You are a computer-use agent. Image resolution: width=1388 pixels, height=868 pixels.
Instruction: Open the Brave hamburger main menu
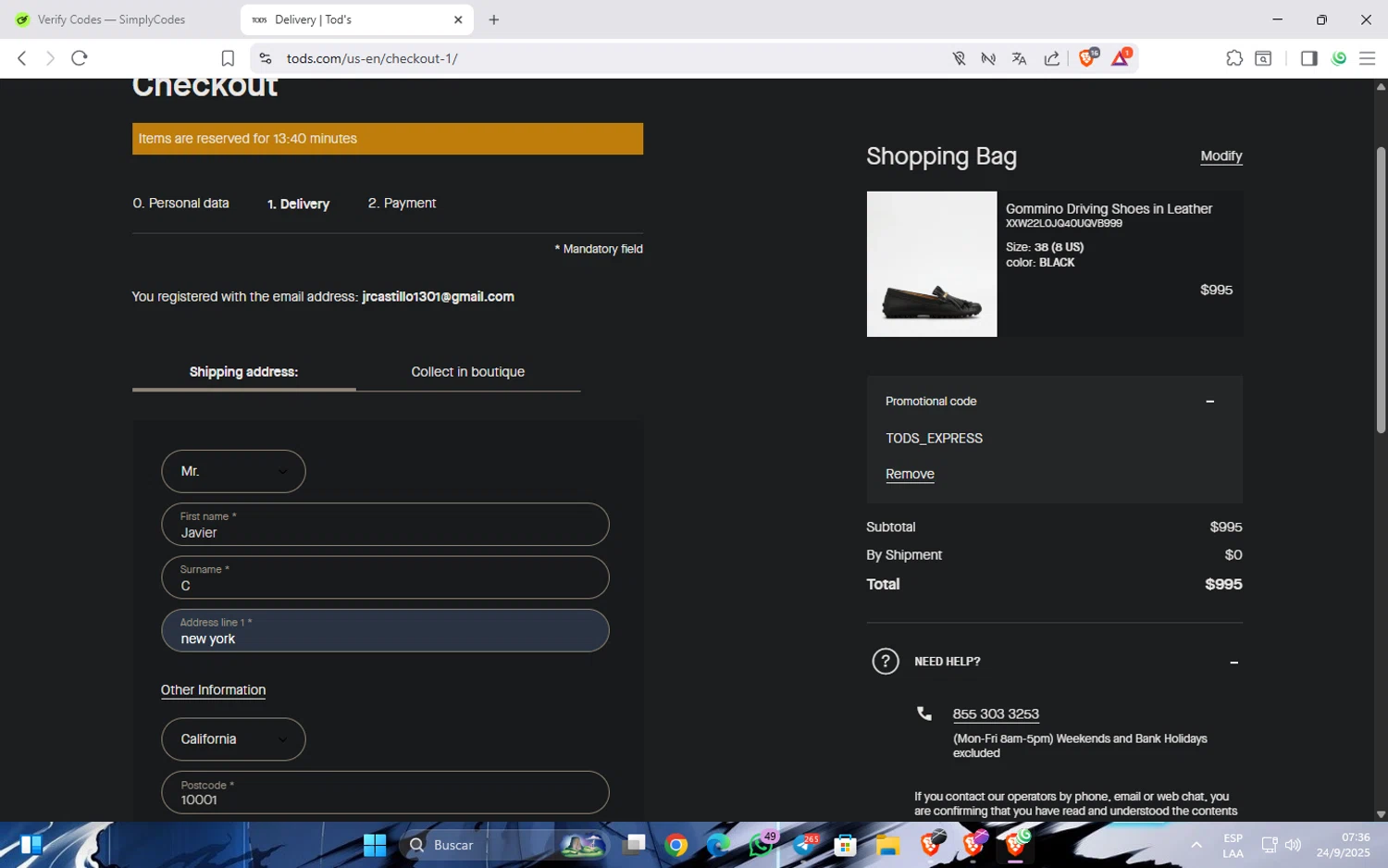point(1367,58)
